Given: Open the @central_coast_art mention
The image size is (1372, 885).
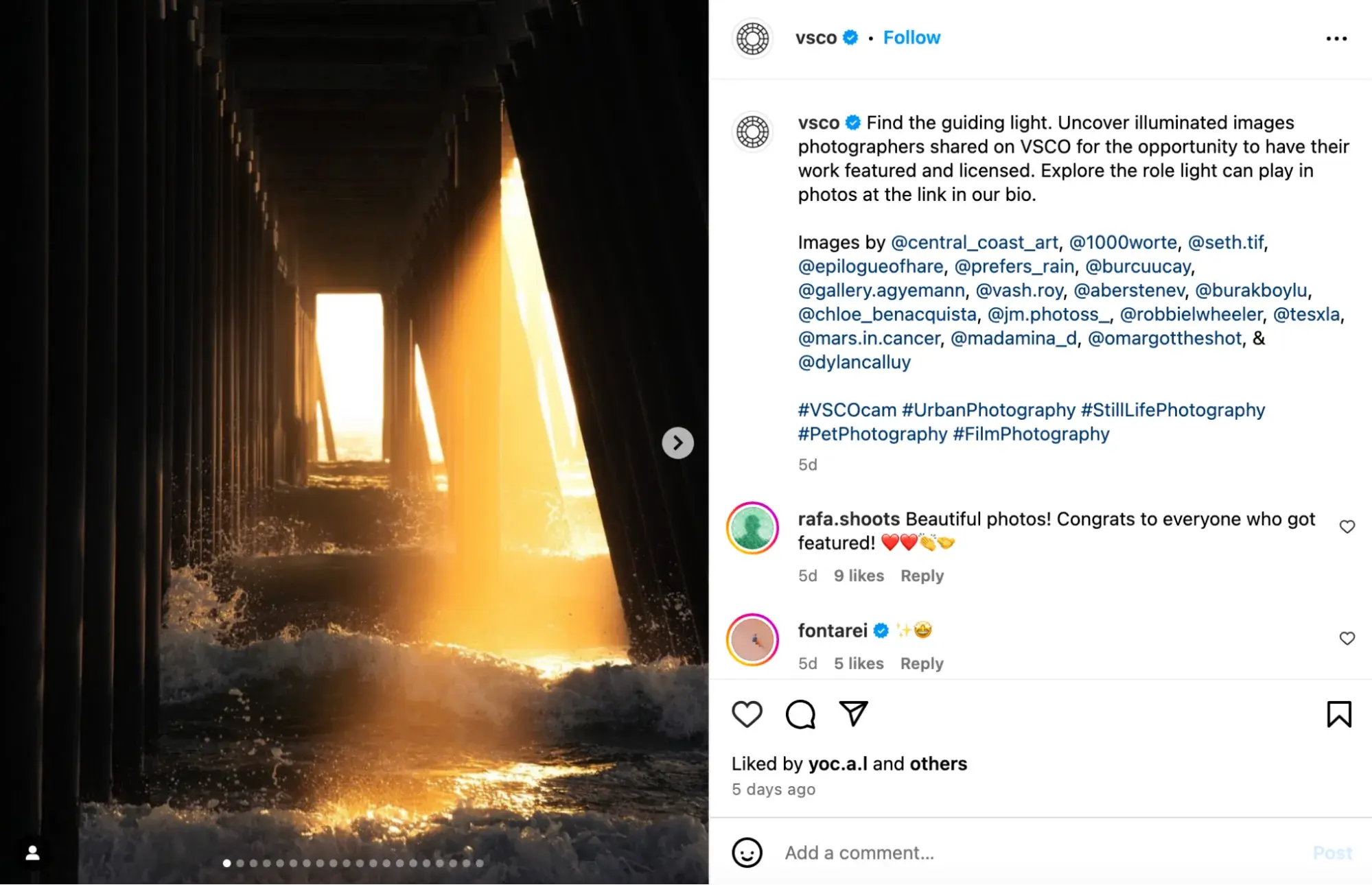Looking at the screenshot, I should [975, 242].
